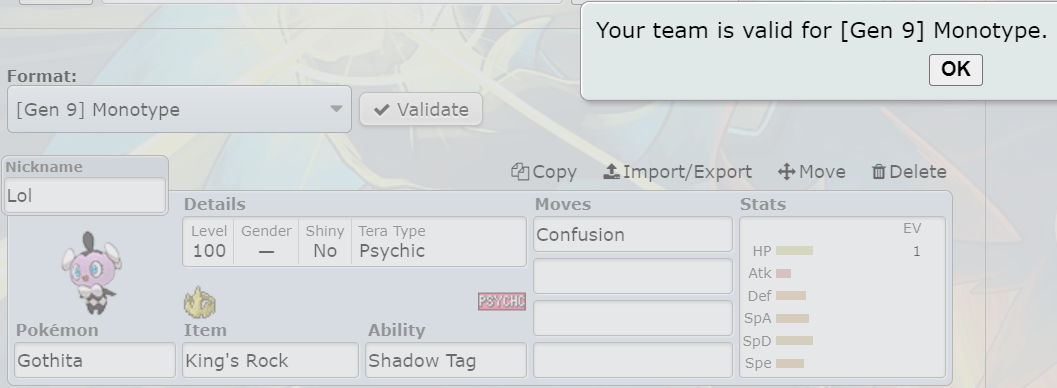Image resolution: width=1057 pixels, height=388 pixels.
Task: Click the HP stat bar
Action: pyautogui.click(x=794, y=251)
